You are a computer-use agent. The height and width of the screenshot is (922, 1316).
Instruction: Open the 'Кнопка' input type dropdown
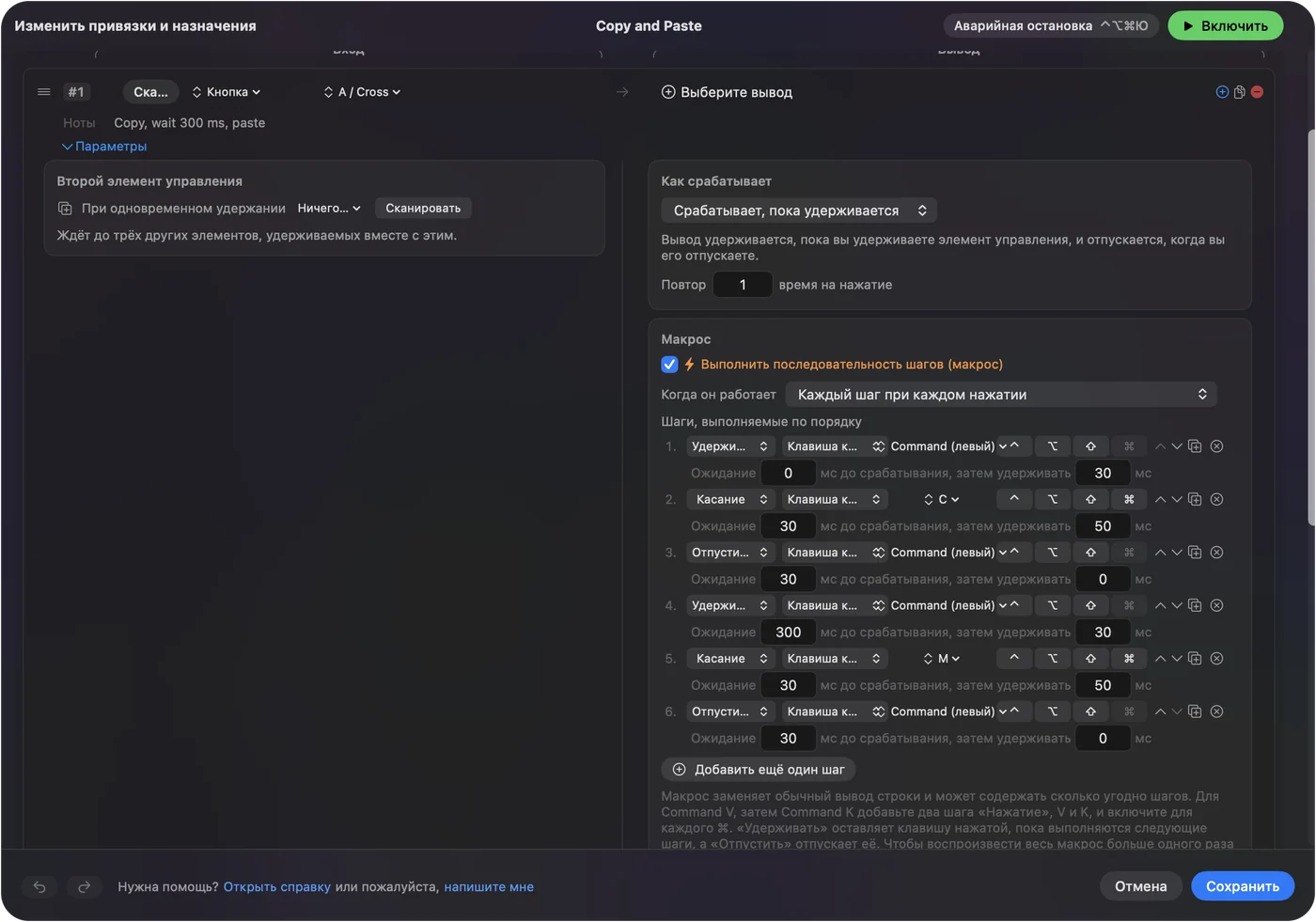[227, 92]
